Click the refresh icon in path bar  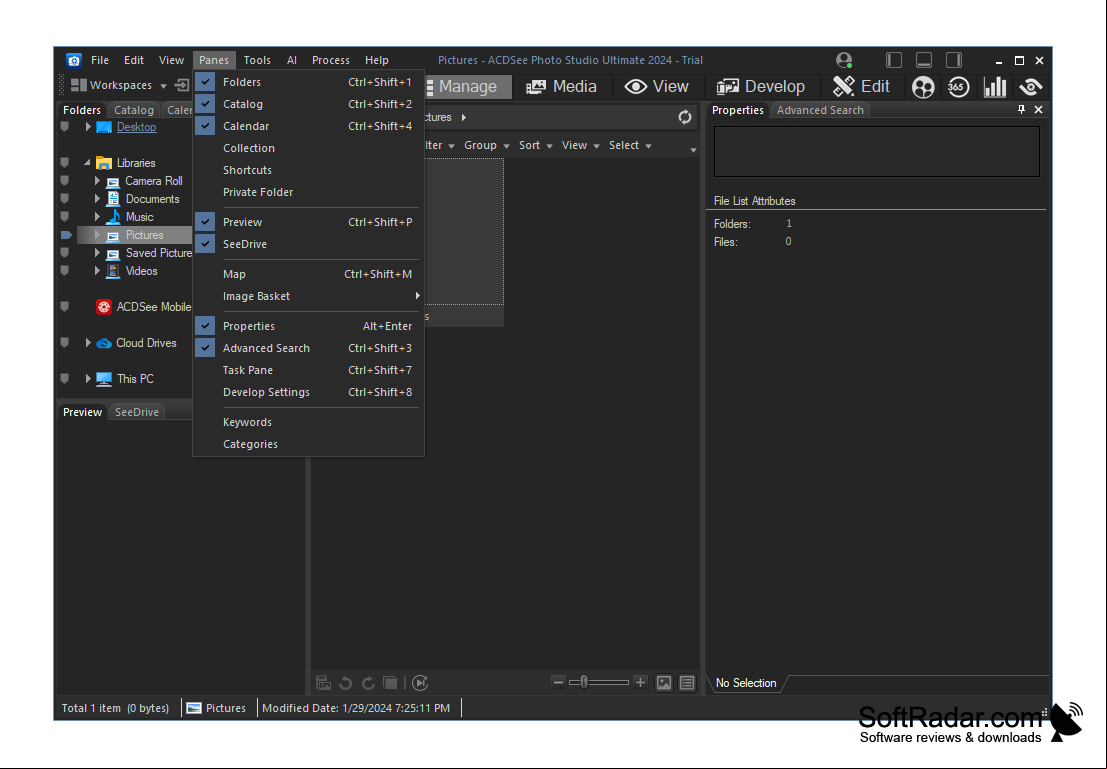(x=685, y=117)
